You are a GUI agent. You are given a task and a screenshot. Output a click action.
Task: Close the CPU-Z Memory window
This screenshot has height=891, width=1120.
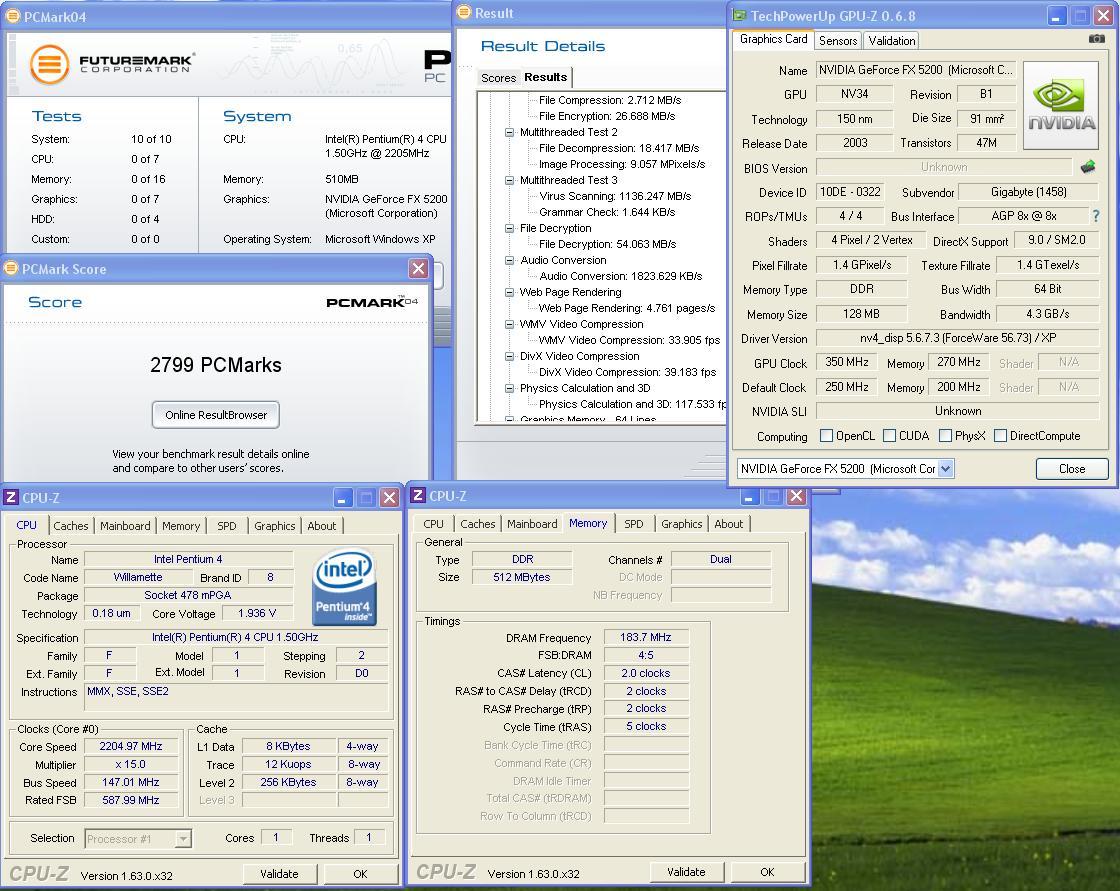[x=796, y=496]
